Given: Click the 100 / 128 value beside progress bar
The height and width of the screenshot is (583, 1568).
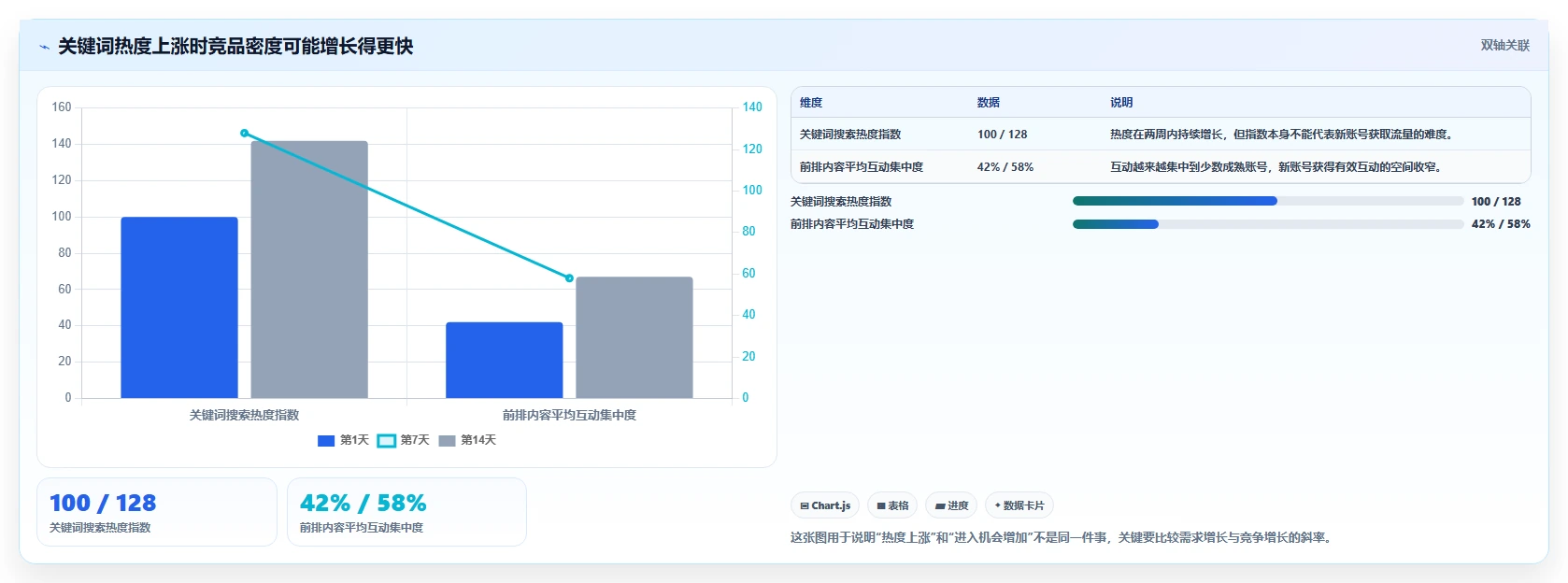Looking at the screenshot, I should tap(1496, 202).
